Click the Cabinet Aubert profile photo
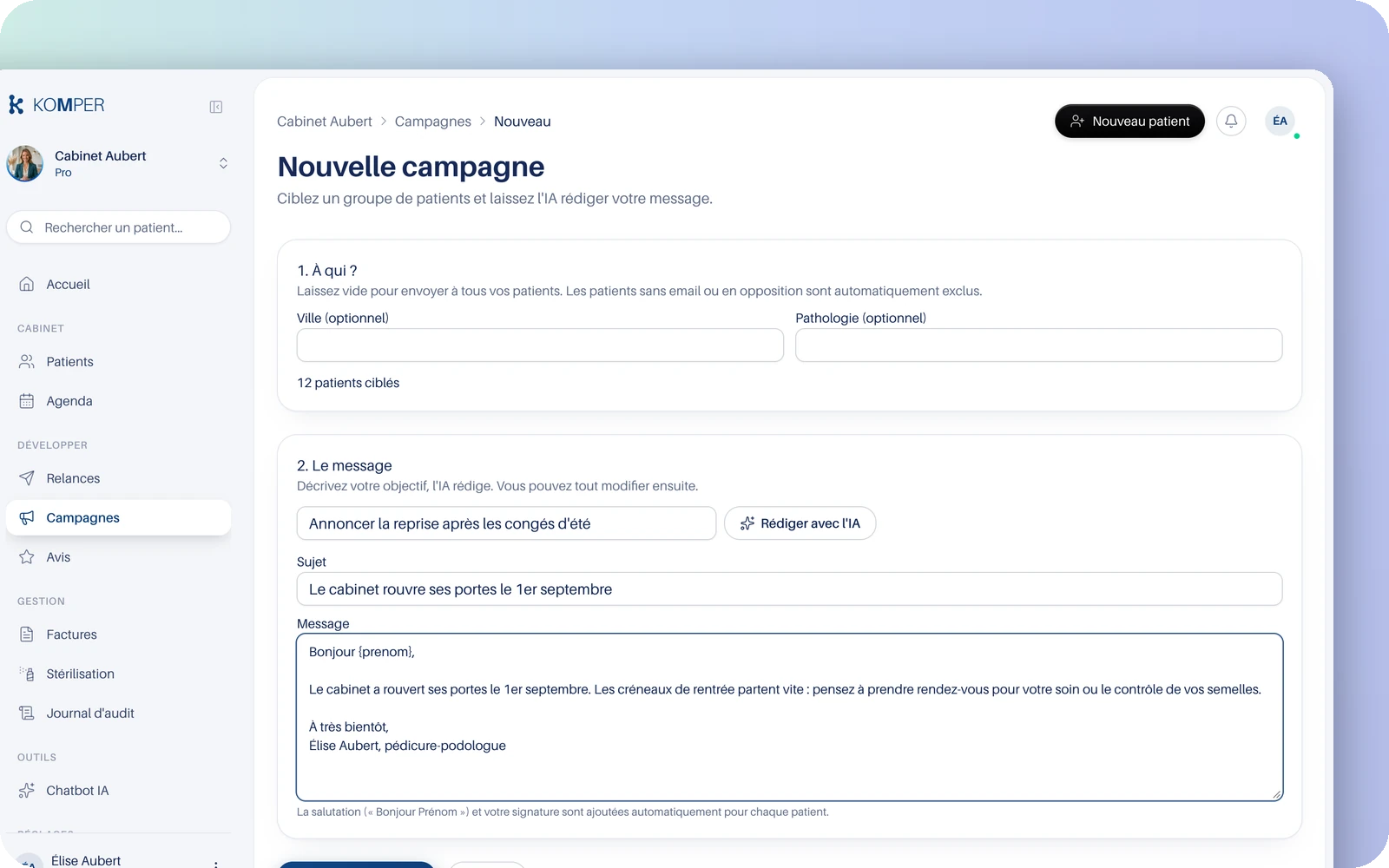This screenshot has height=868, width=1389. click(x=25, y=163)
